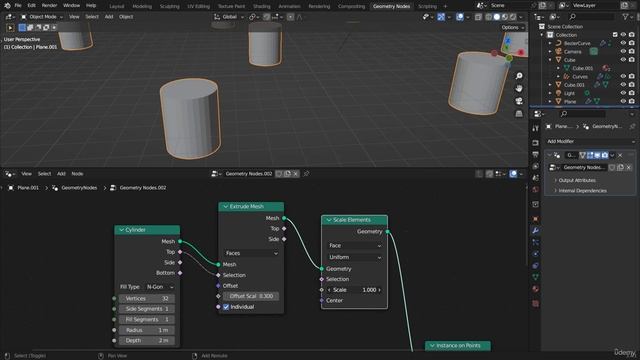The height and width of the screenshot is (360, 640).
Task: Open the File menu
Action: tap(18, 6)
